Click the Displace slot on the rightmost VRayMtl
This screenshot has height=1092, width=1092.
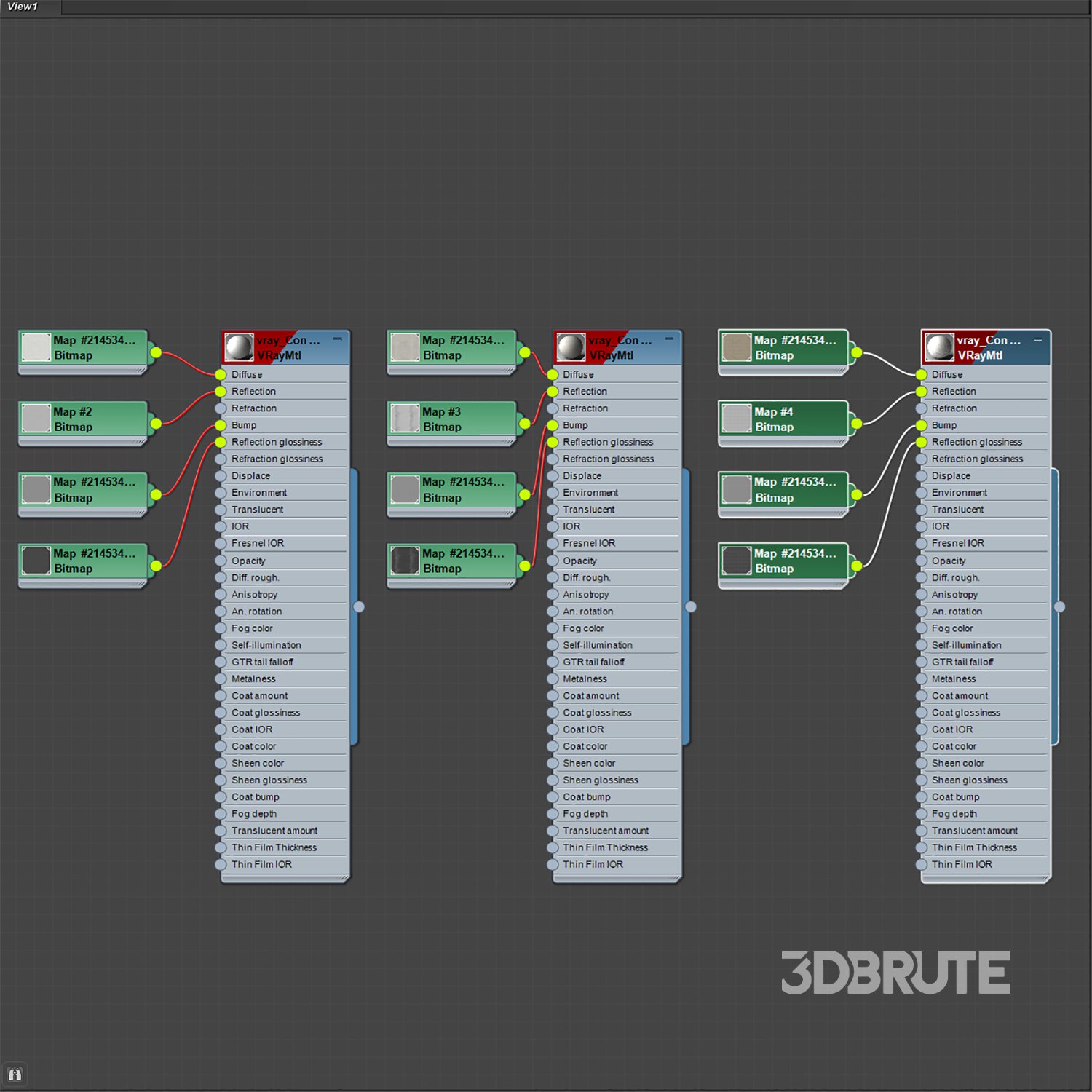[951, 476]
